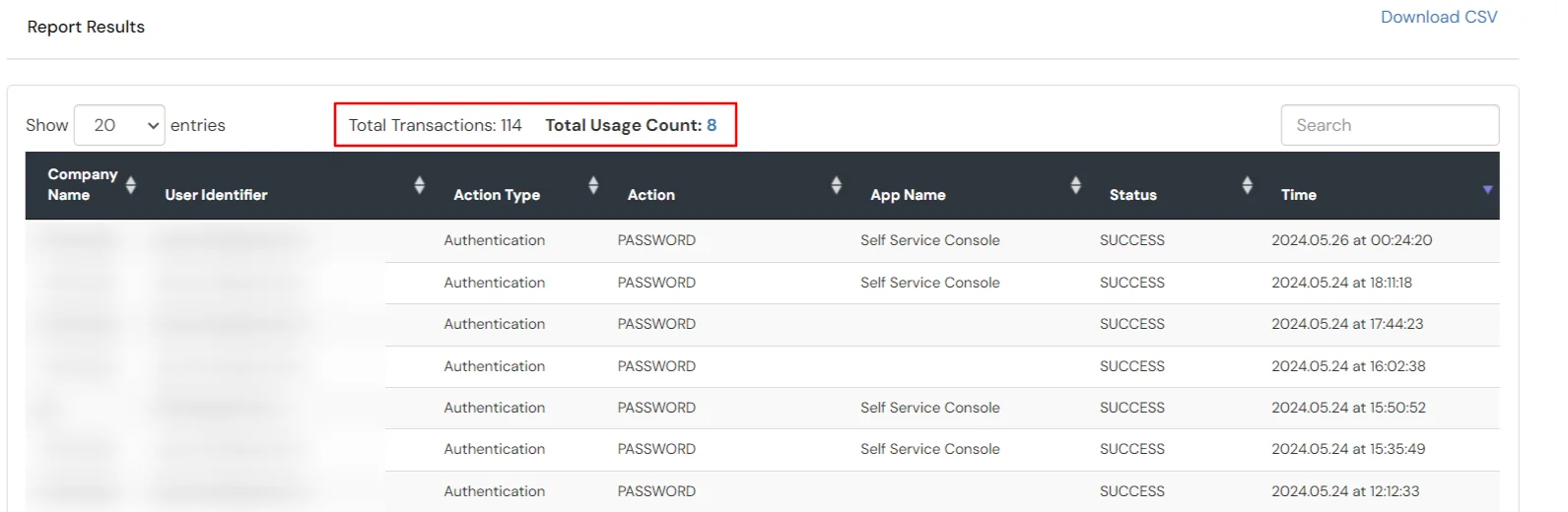Sort by User Identifier column arrows

419,185
